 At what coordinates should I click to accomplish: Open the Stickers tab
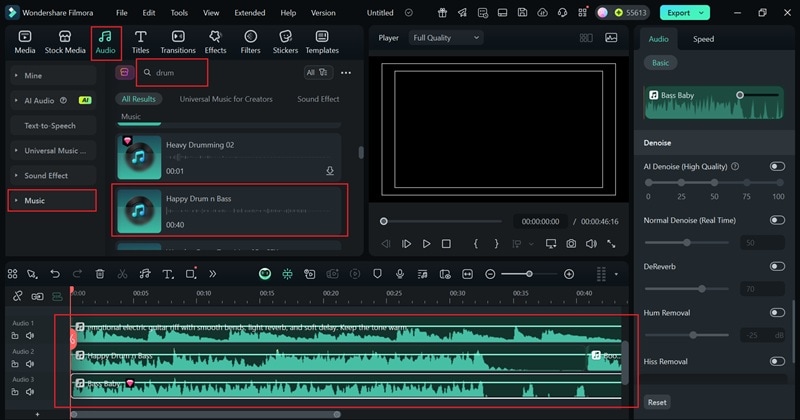(x=285, y=42)
